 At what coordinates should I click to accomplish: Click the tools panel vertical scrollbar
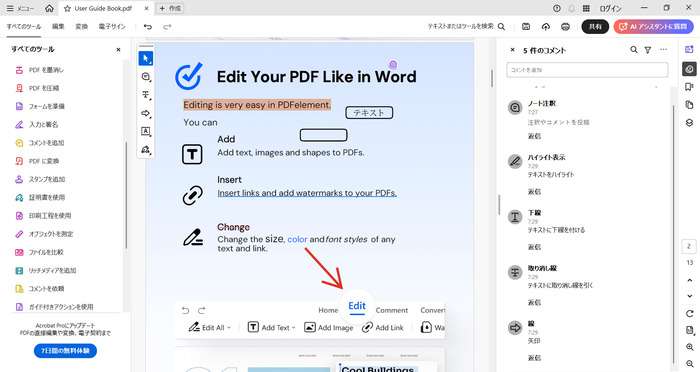tap(126, 196)
